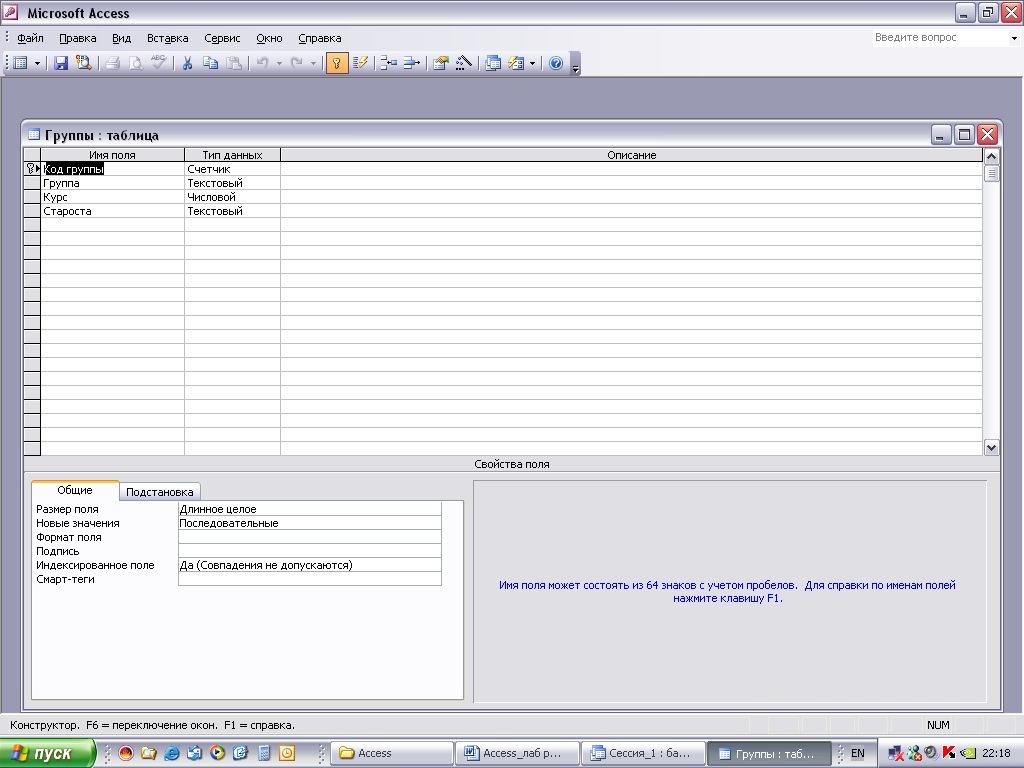The width and height of the screenshot is (1024, 768).
Task: Open the Сервис menu
Action: 222,38
